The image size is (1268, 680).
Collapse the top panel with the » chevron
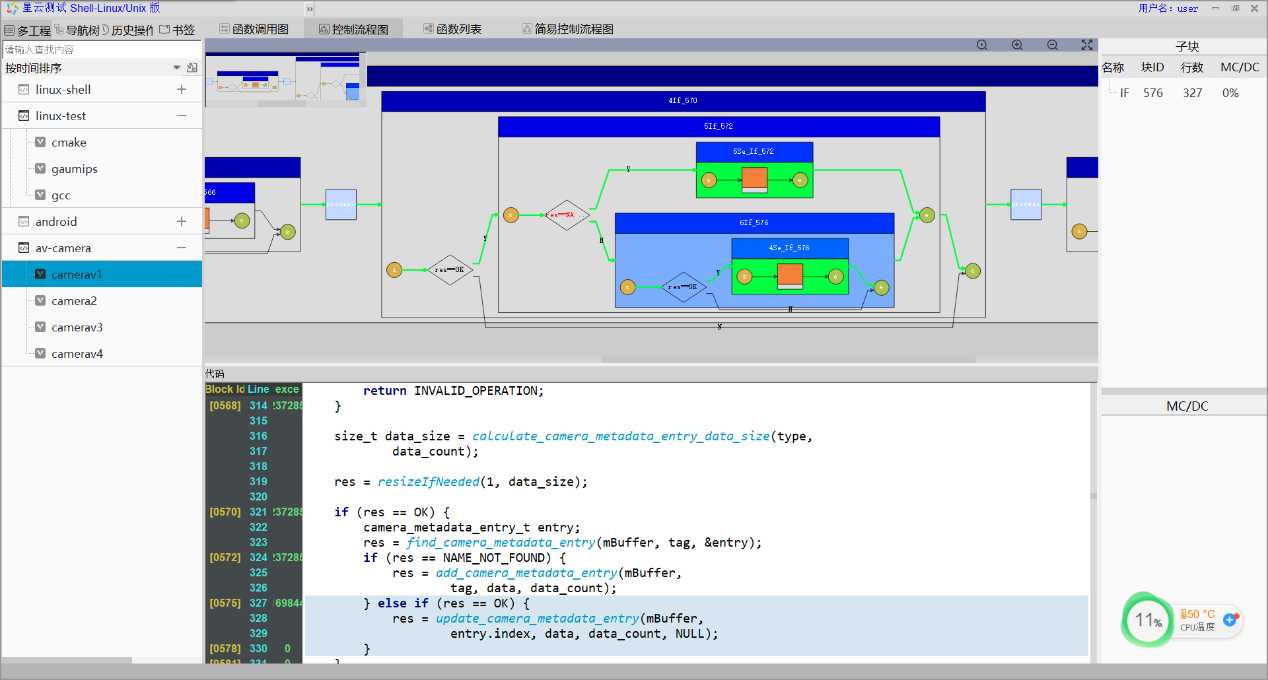tap(310, 8)
